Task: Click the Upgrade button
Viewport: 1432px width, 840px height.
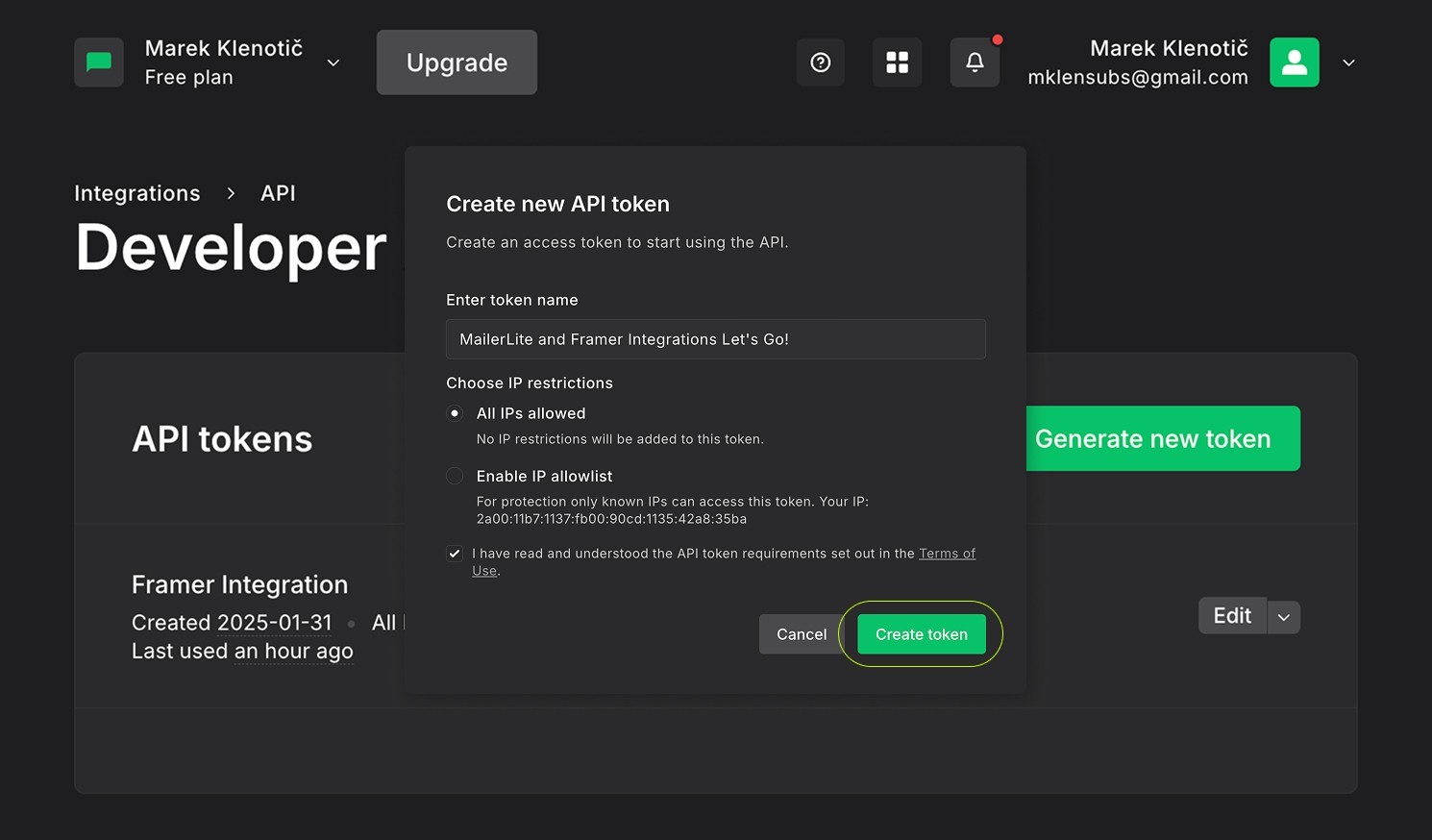Action: (x=457, y=62)
